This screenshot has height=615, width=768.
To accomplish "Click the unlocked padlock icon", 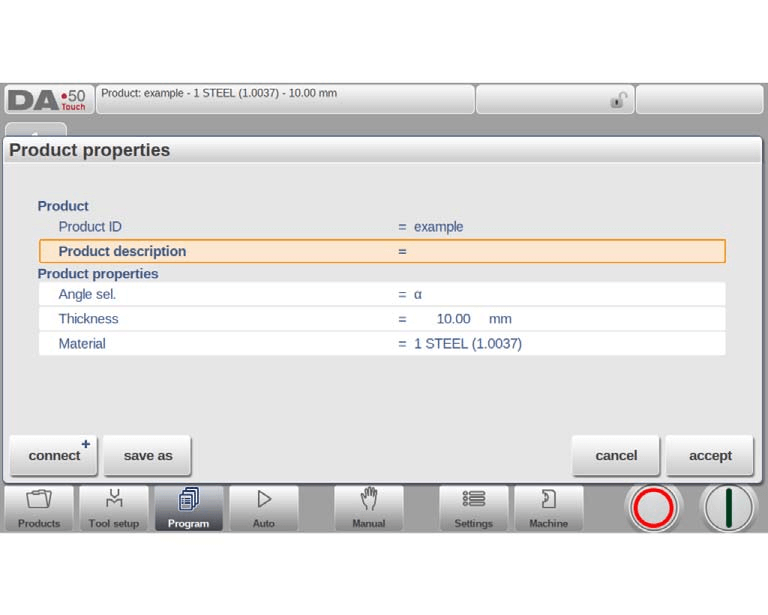I will click(619, 100).
